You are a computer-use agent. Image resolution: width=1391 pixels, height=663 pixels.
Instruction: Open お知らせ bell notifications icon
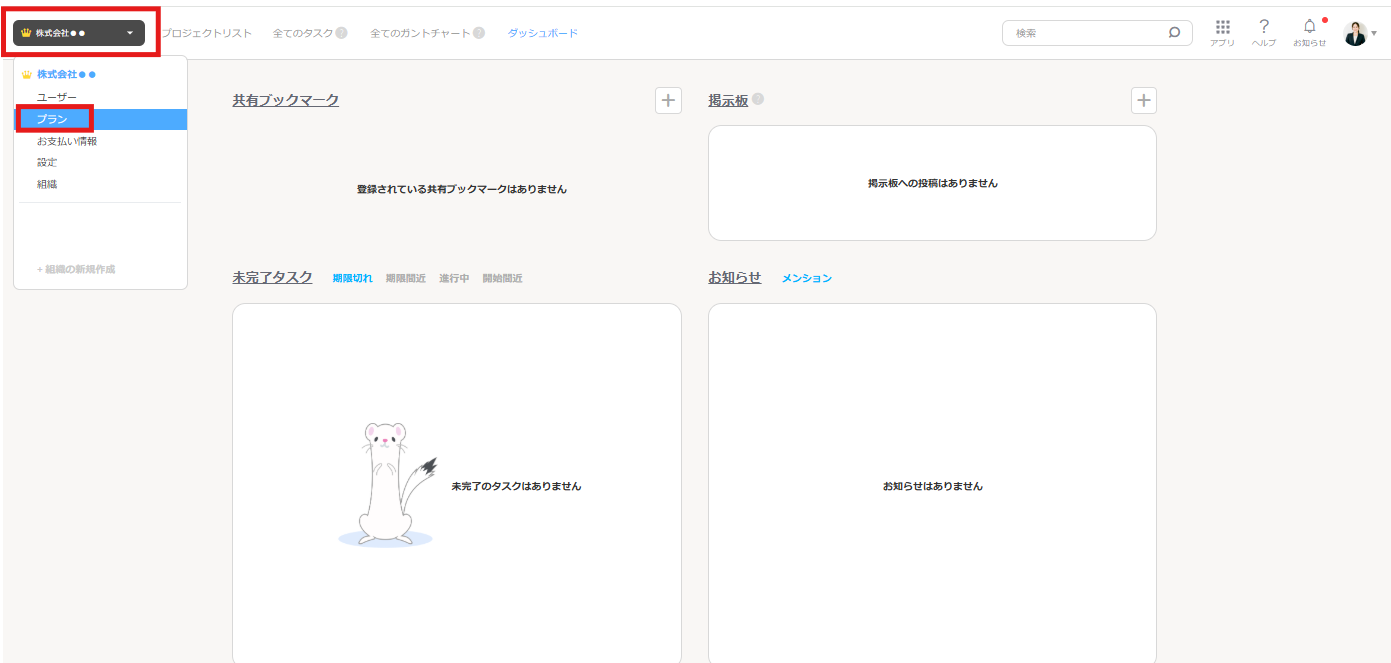click(x=1310, y=32)
